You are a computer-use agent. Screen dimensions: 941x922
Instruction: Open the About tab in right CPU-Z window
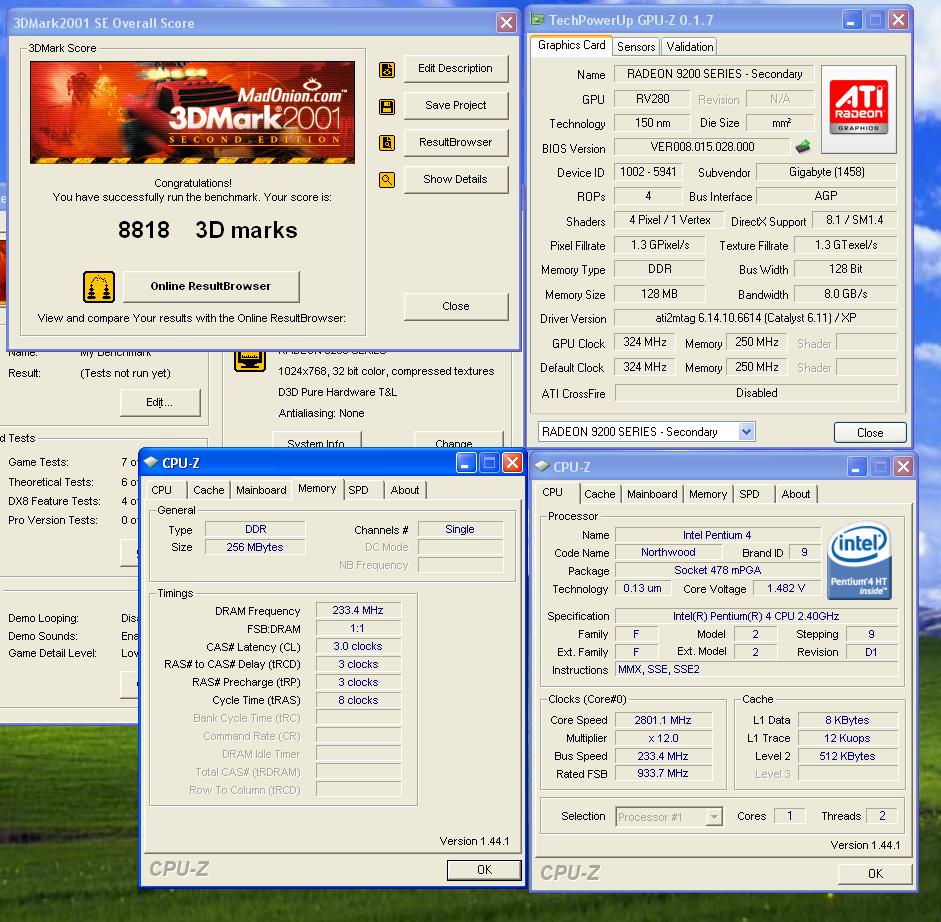[x=796, y=494]
